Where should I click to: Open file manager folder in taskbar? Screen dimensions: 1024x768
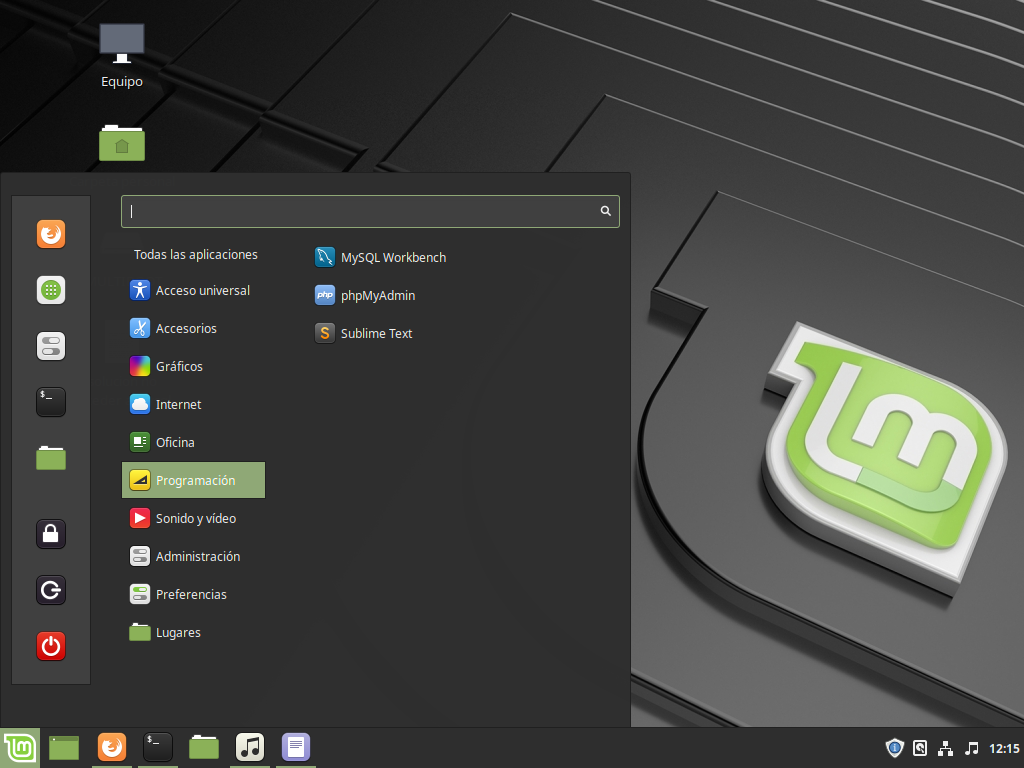click(x=204, y=747)
